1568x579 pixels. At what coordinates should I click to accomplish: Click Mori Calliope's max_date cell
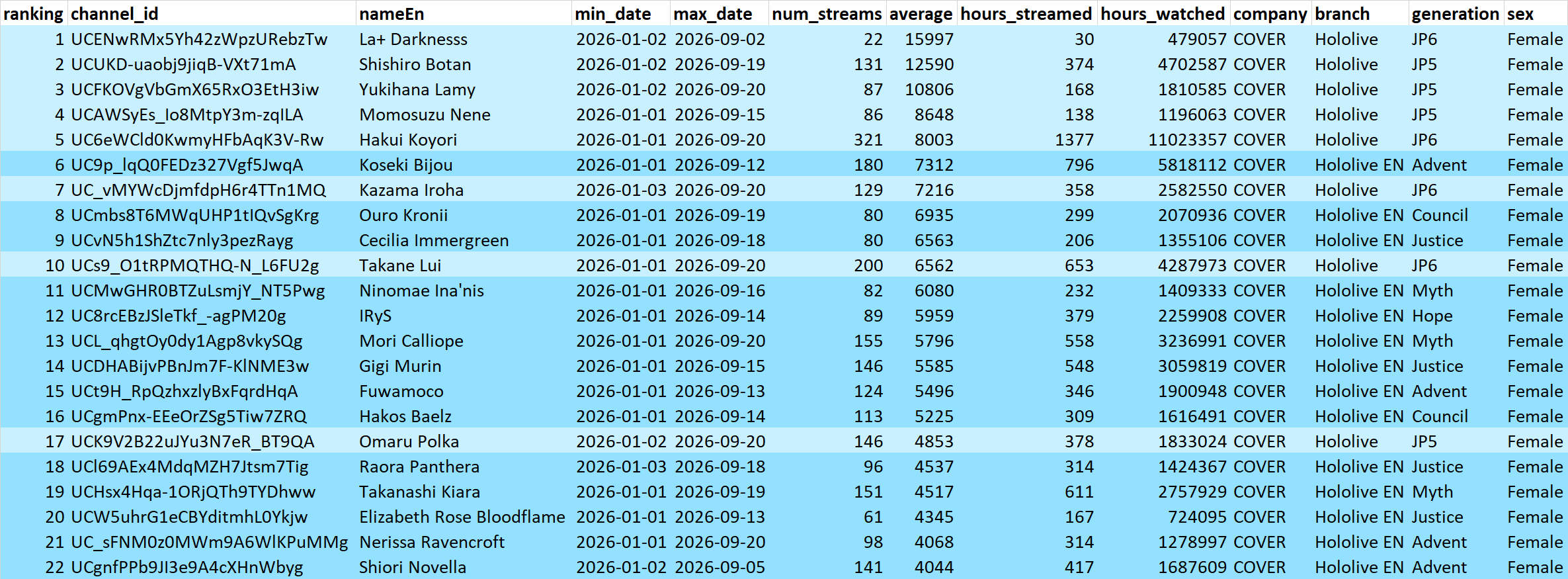point(720,341)
